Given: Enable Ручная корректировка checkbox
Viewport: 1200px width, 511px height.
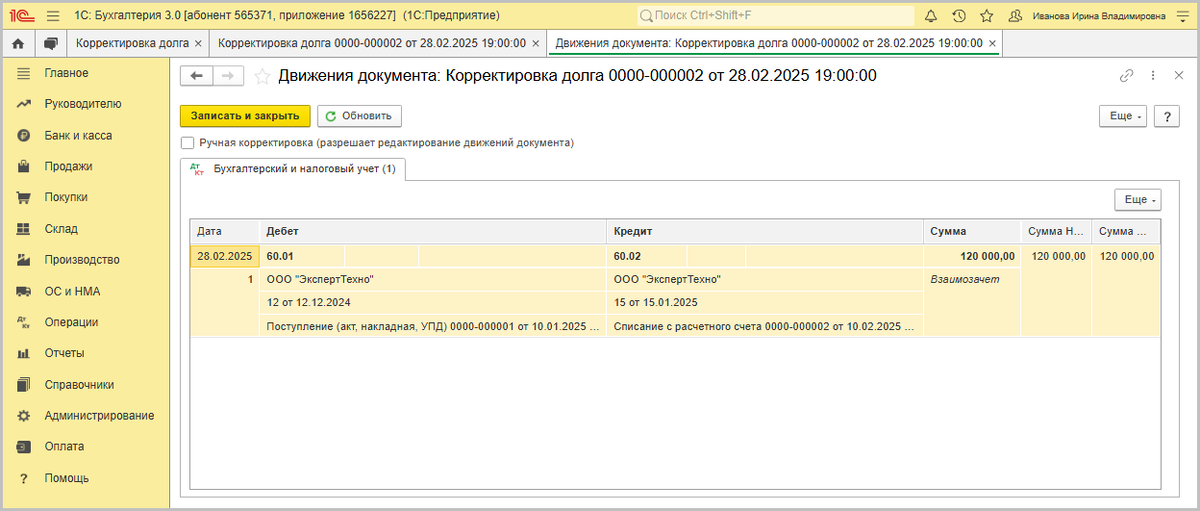Looking at the screenshot, I should tap(187, 143).
